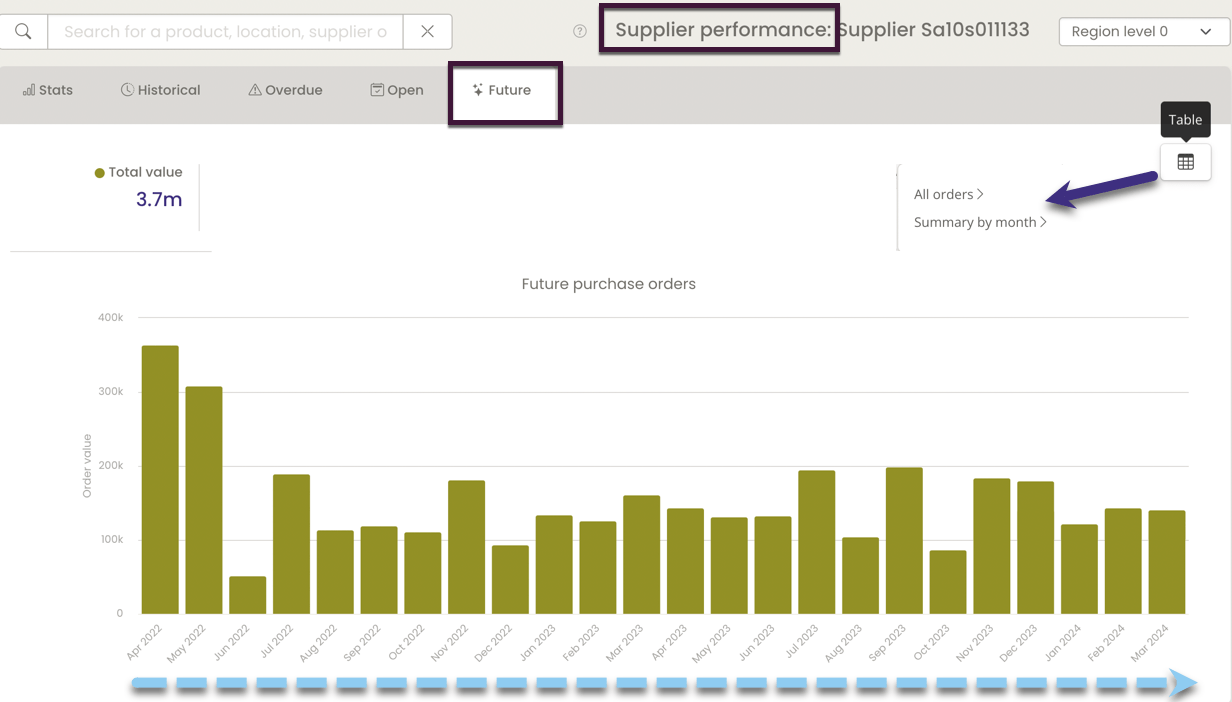Click the search magnifier icon
This screenshot has width=1232, height=702.
tap(23, 32)
